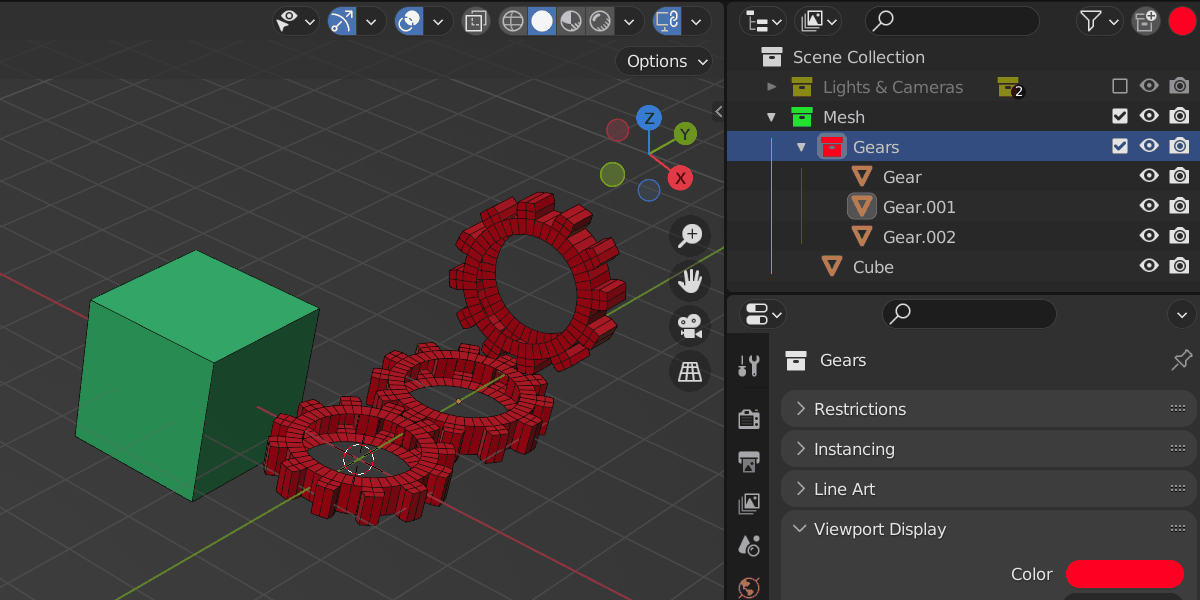
Task: Toggle viewport overlays button
Action: [409, 21]
